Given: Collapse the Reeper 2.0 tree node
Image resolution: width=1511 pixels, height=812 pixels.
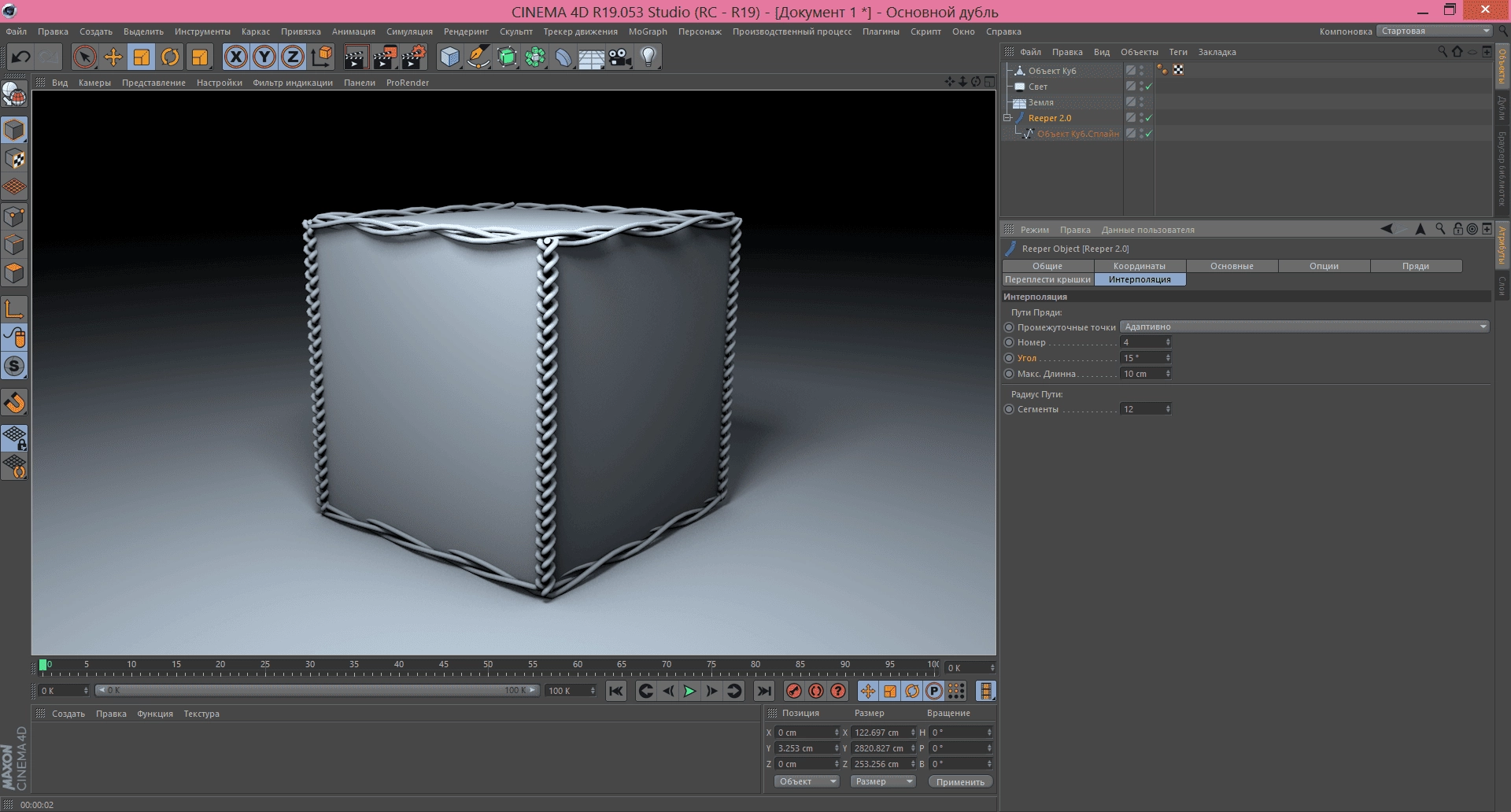Looking at the screenshot, I should click(1007, 118).
